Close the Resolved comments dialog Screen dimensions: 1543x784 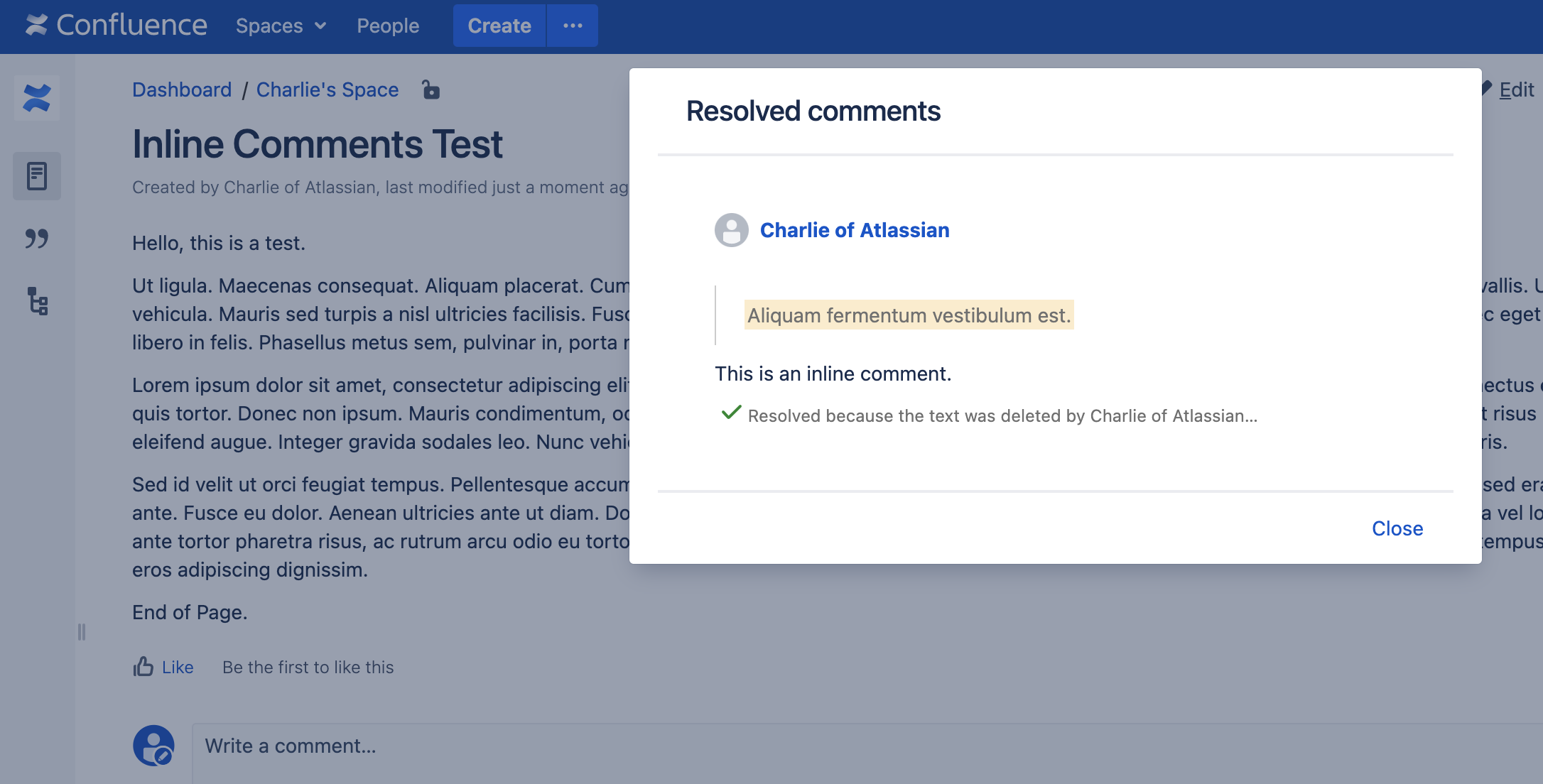(x=1397, y=528)
